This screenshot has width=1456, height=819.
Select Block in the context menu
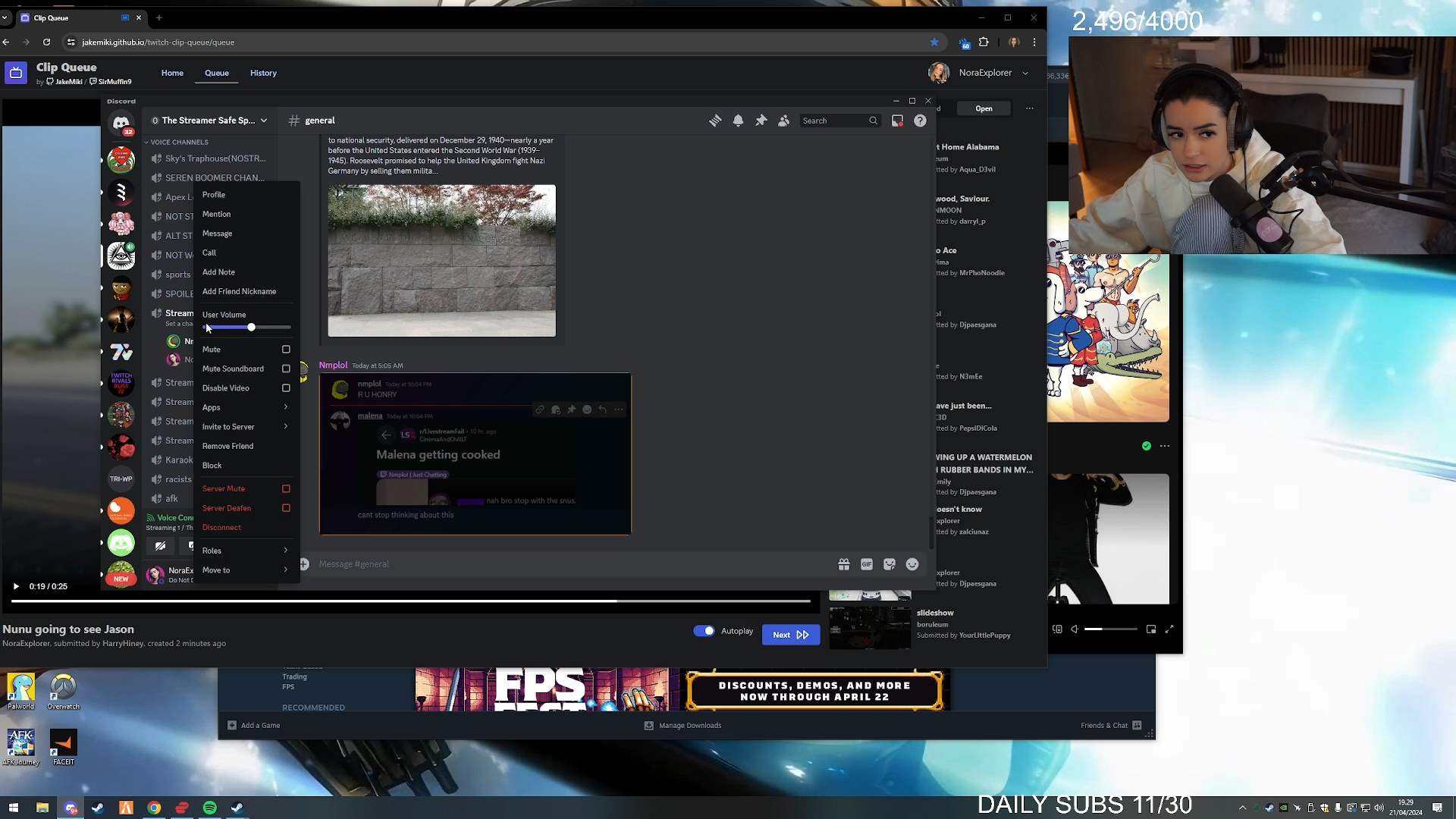(246, 466)
